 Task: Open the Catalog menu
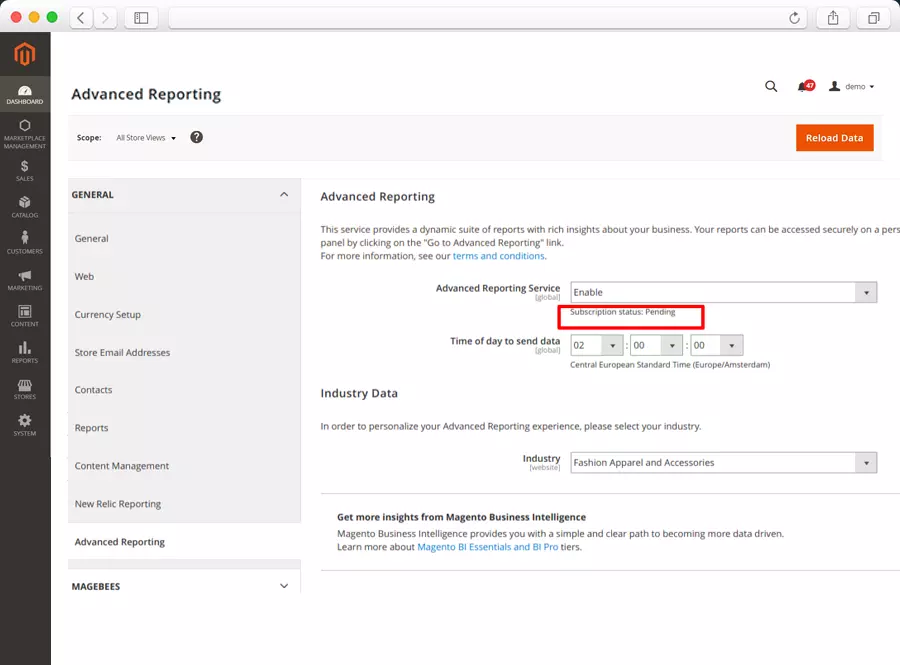[25, 207]
